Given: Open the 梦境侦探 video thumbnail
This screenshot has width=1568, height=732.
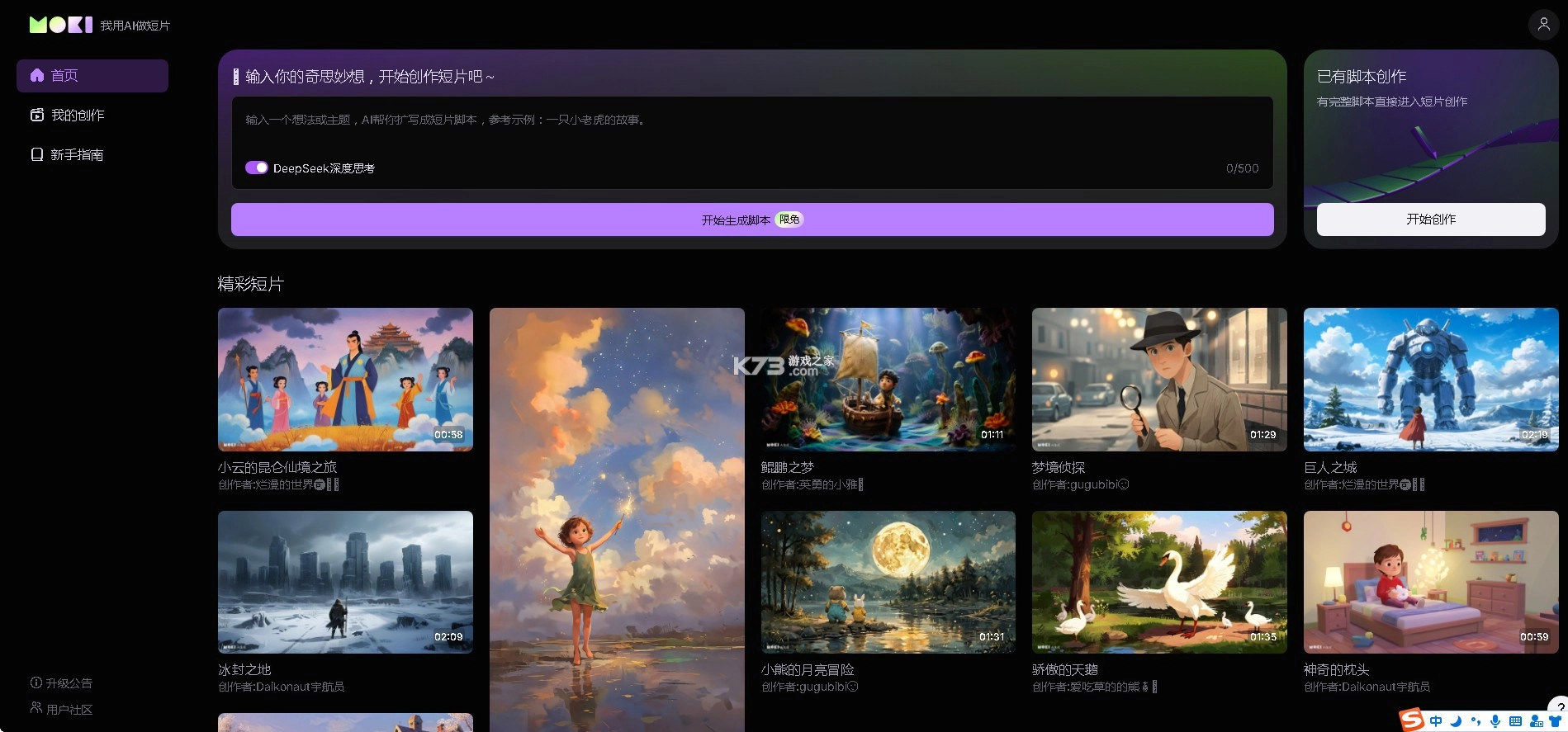Looking at the screenshot, I should tap(1158, 380).
